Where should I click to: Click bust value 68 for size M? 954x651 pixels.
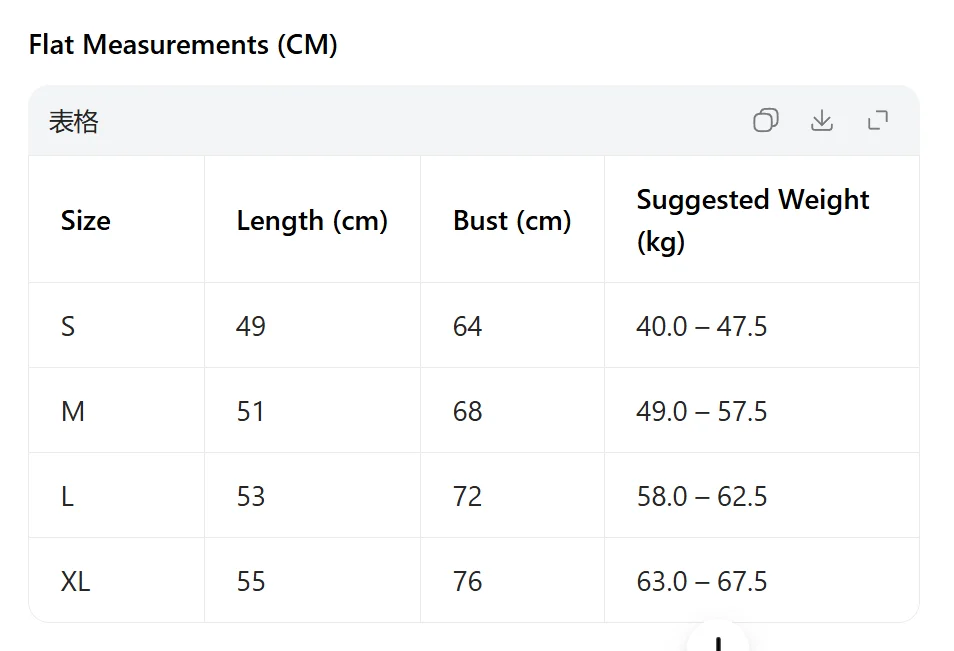pyautogui.click(x=467, y=411)
